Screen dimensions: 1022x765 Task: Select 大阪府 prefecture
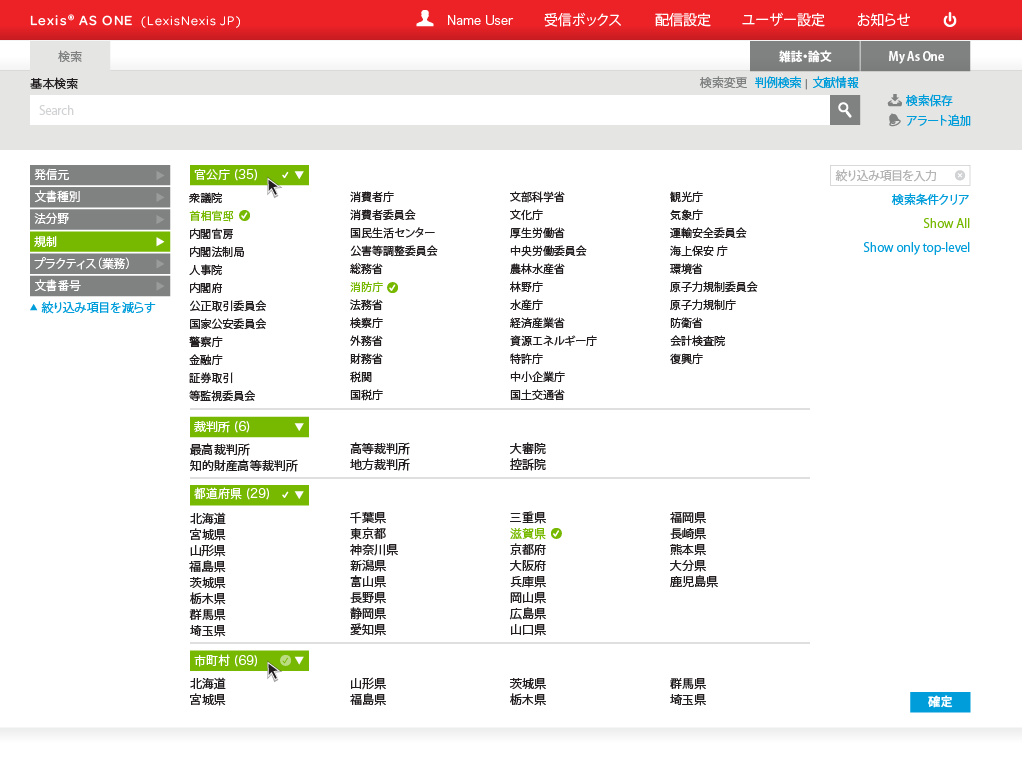pos(528,566)
